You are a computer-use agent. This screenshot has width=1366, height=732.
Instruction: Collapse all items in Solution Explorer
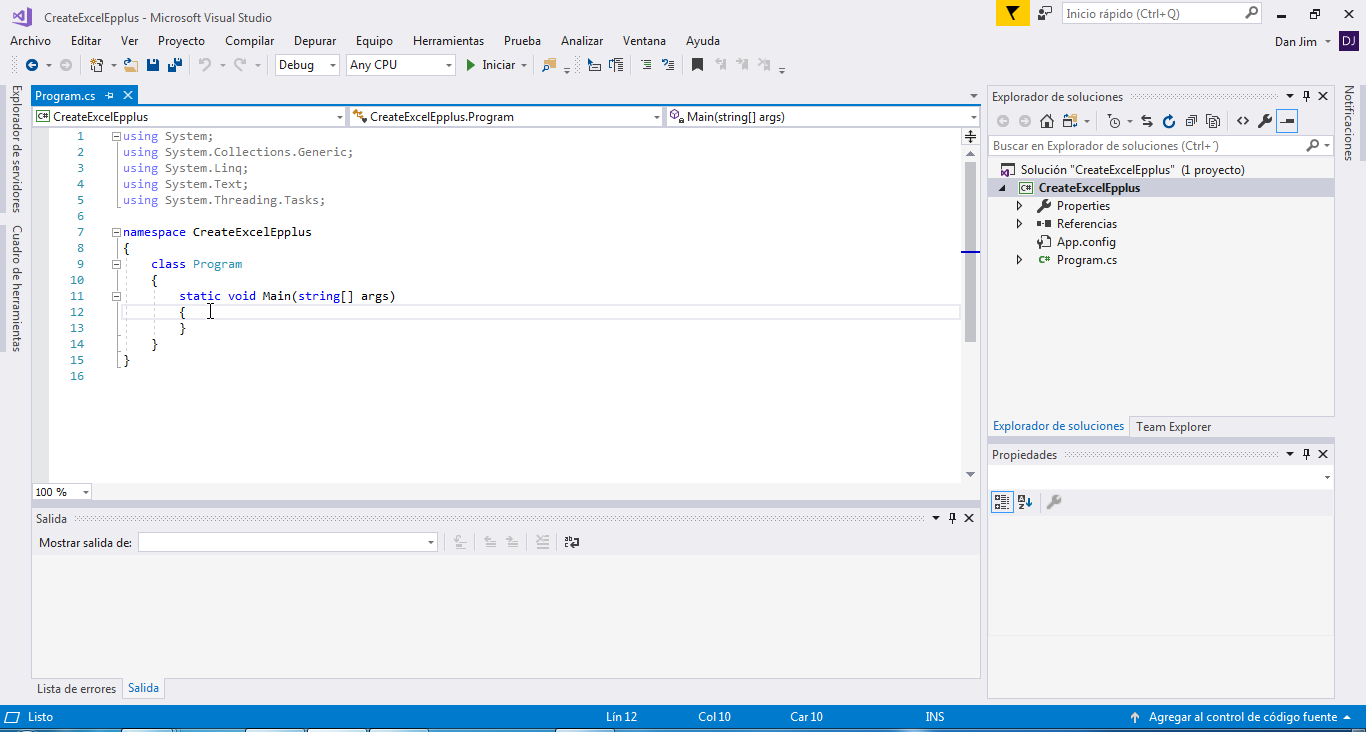pos(1191,121)
